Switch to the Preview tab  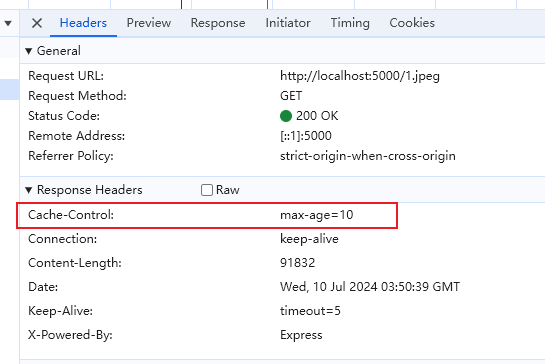148,23
